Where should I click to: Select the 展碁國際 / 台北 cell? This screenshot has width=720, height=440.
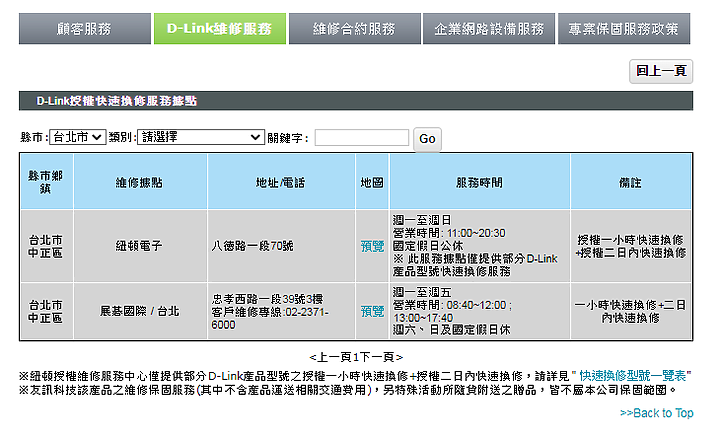coord(139,311)
